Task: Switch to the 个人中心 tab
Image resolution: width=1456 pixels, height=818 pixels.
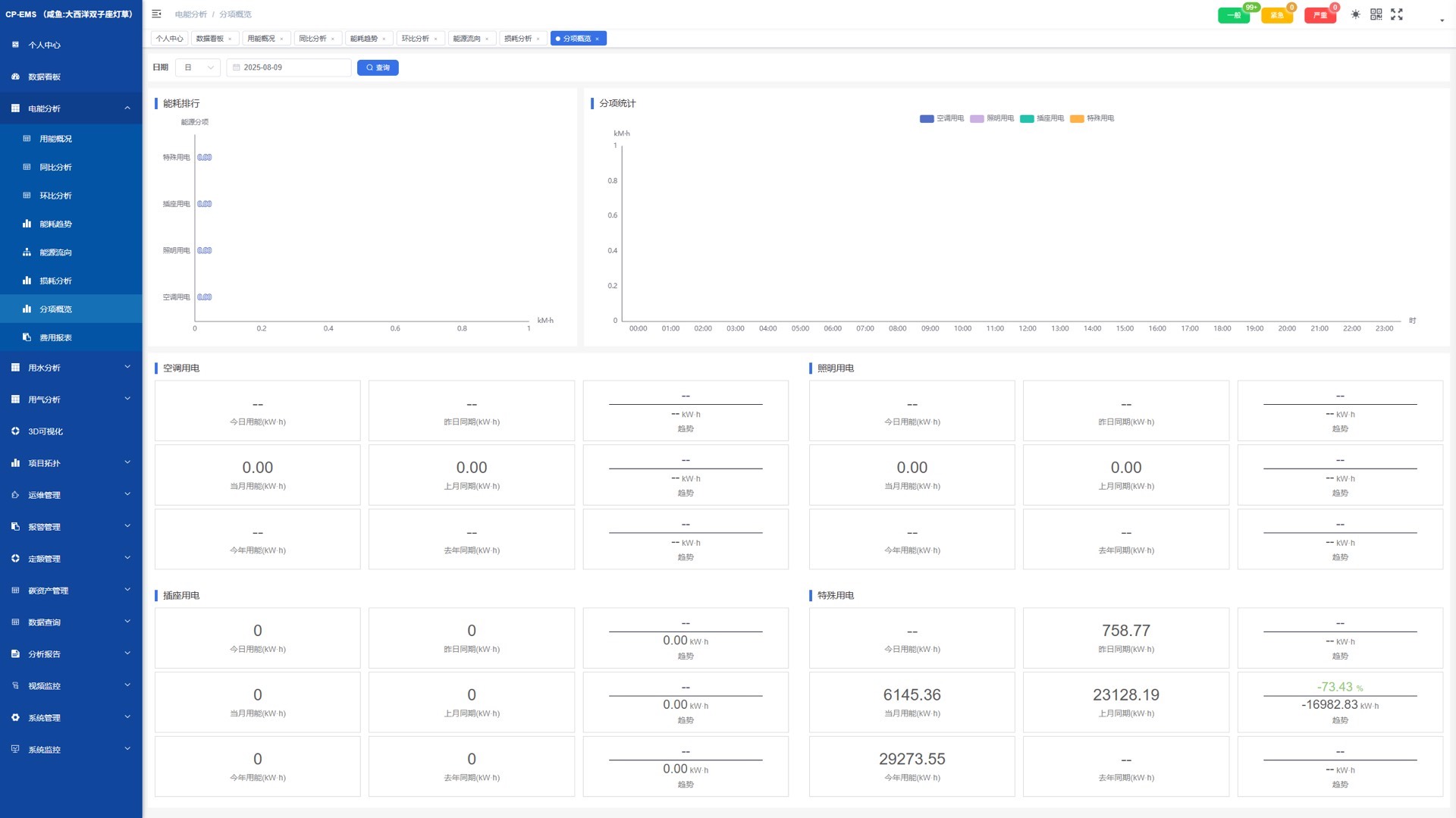Action: pyautogui.click(x=169, y=39)
